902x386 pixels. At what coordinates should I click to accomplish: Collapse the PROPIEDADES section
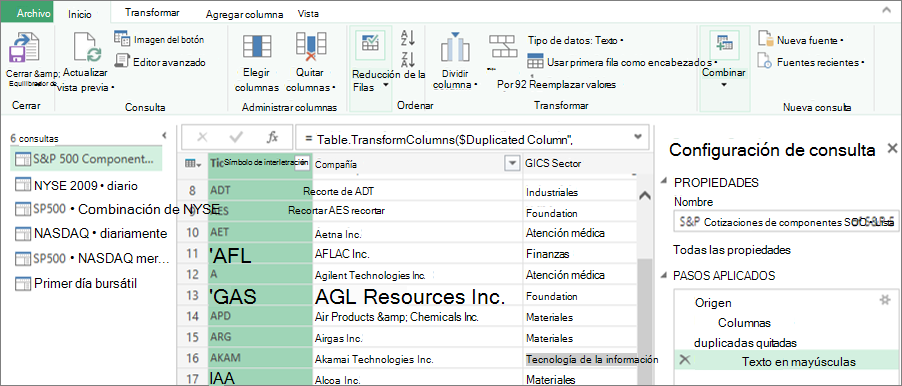click(664, 182)
